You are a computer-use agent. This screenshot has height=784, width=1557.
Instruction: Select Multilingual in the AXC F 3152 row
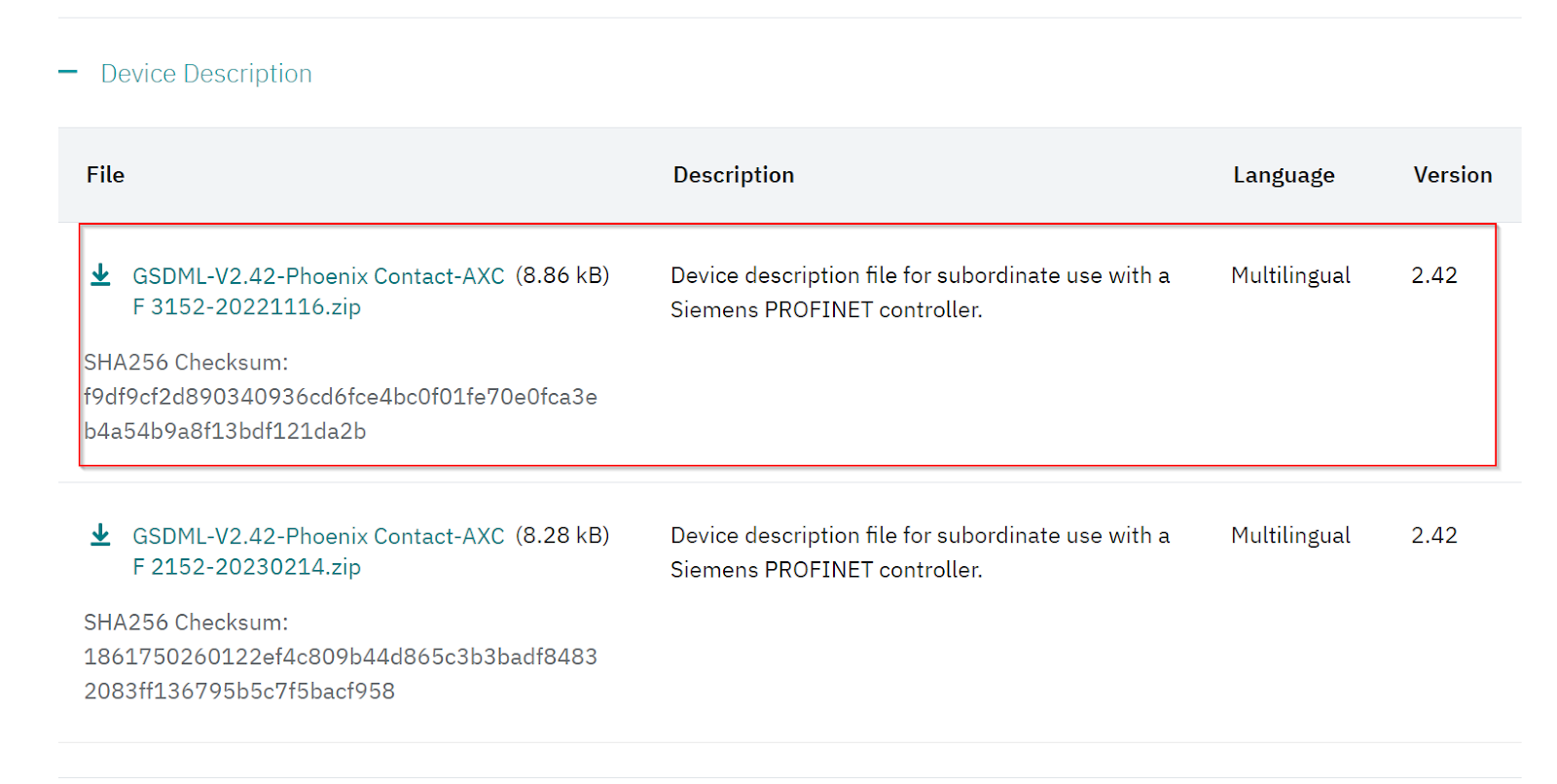click(x=1290, y=275)
